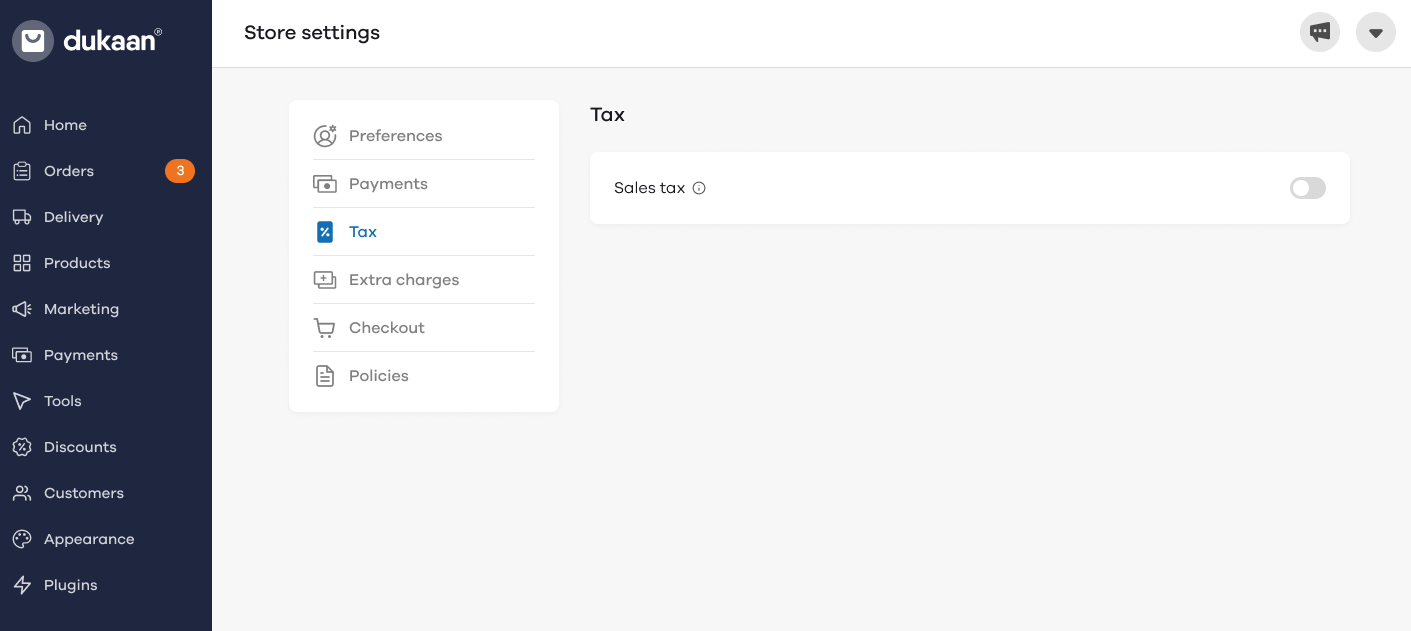The height and width of the screenshot is (631, 1411).
Task: Click the Marketing megaphone icon
Action: point(22,309)
